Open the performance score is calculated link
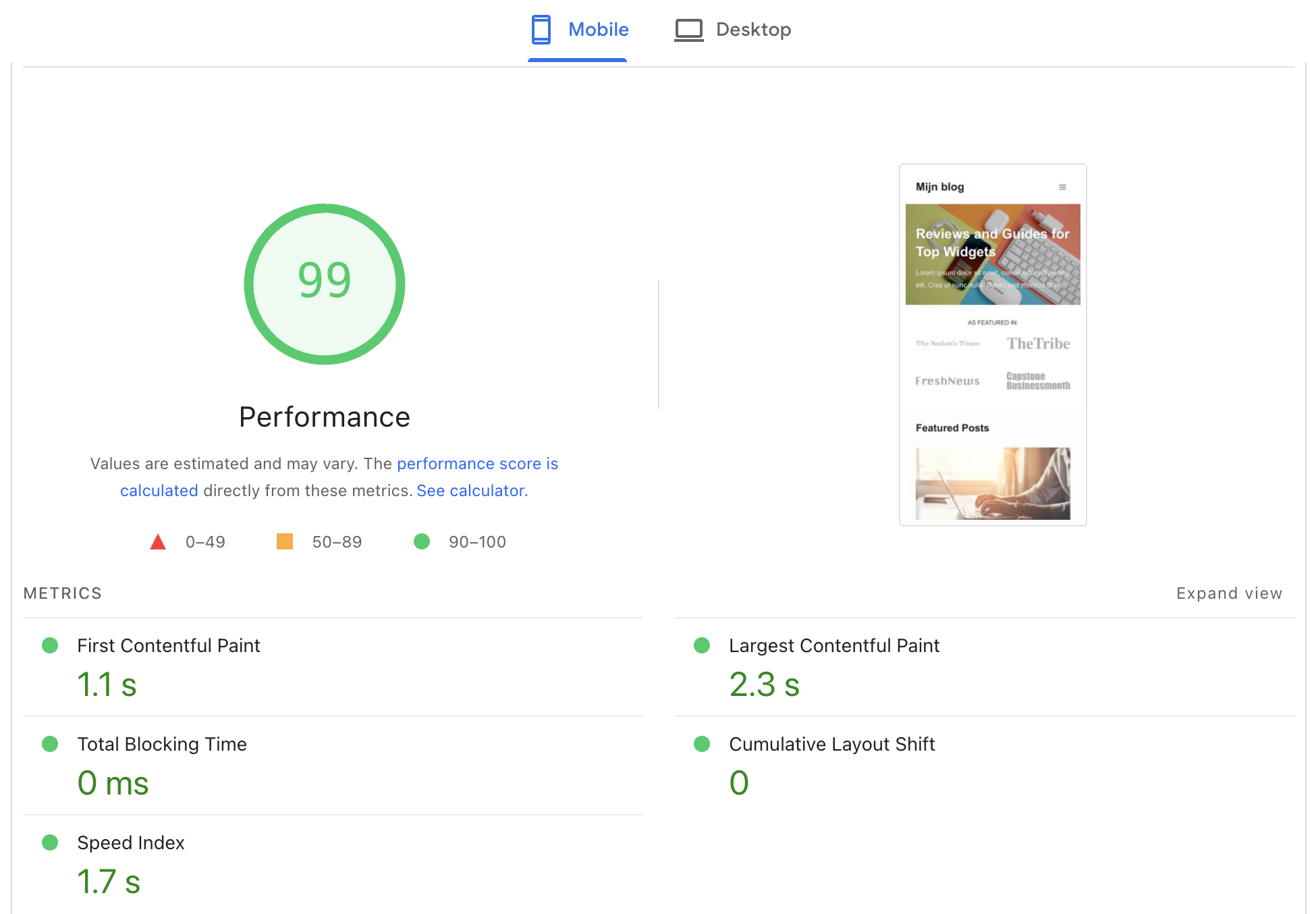Screen dimensions: 1316x914 477,464
